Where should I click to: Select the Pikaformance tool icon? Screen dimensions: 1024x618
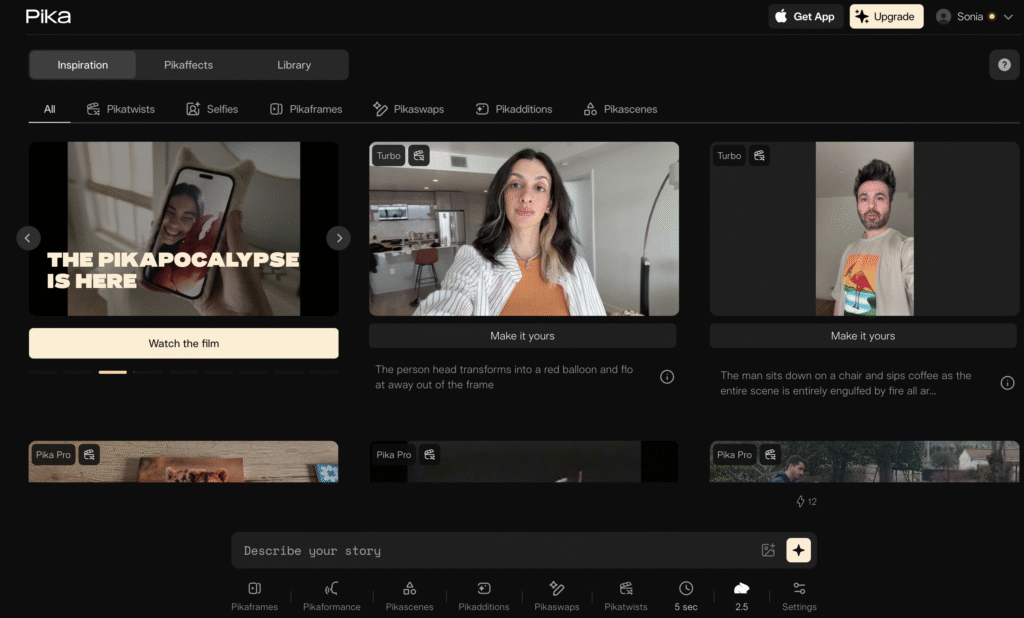(x=331, y=596)
